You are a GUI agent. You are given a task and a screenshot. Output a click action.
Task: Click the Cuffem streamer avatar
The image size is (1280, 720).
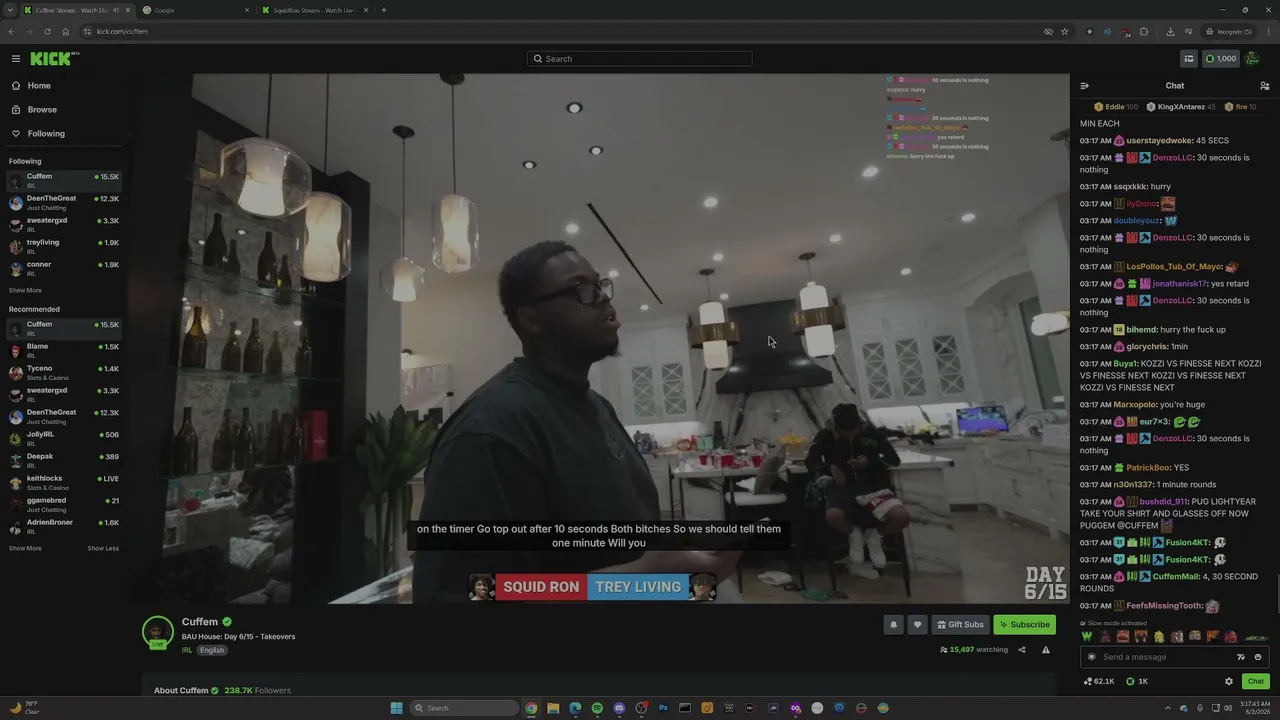point(158,632)
